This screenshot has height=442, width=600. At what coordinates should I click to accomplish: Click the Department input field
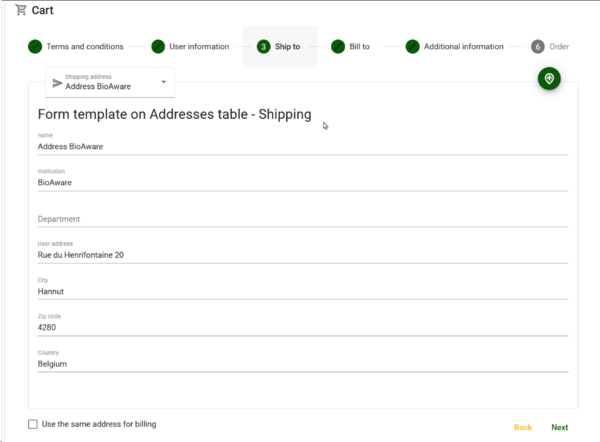302,218
